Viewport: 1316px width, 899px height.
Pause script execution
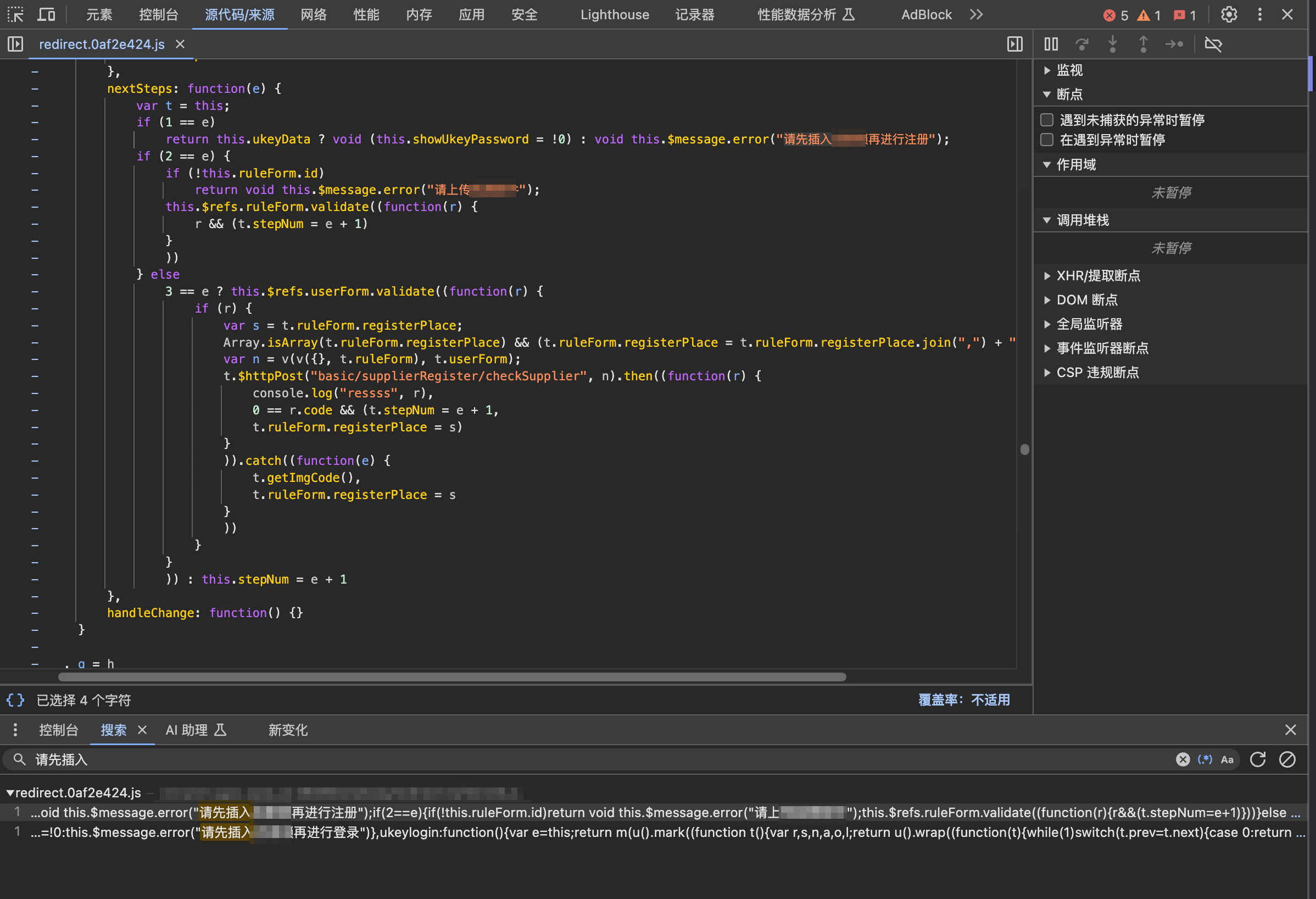tap(1051, 44)
